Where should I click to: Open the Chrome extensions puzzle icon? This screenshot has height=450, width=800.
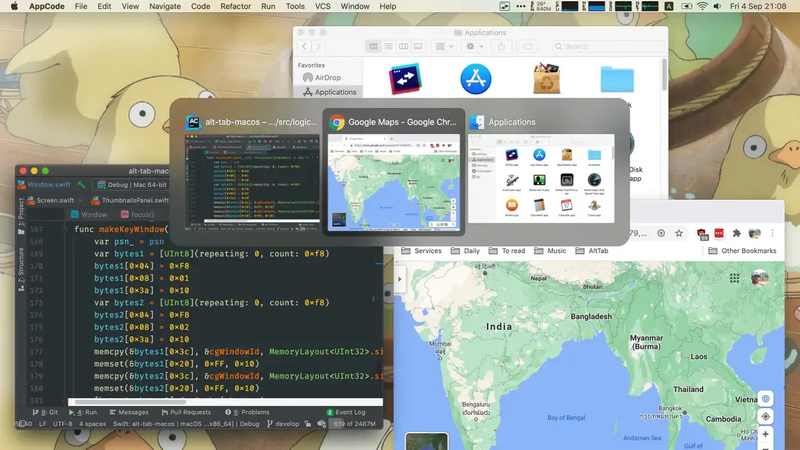click(737, 232)
